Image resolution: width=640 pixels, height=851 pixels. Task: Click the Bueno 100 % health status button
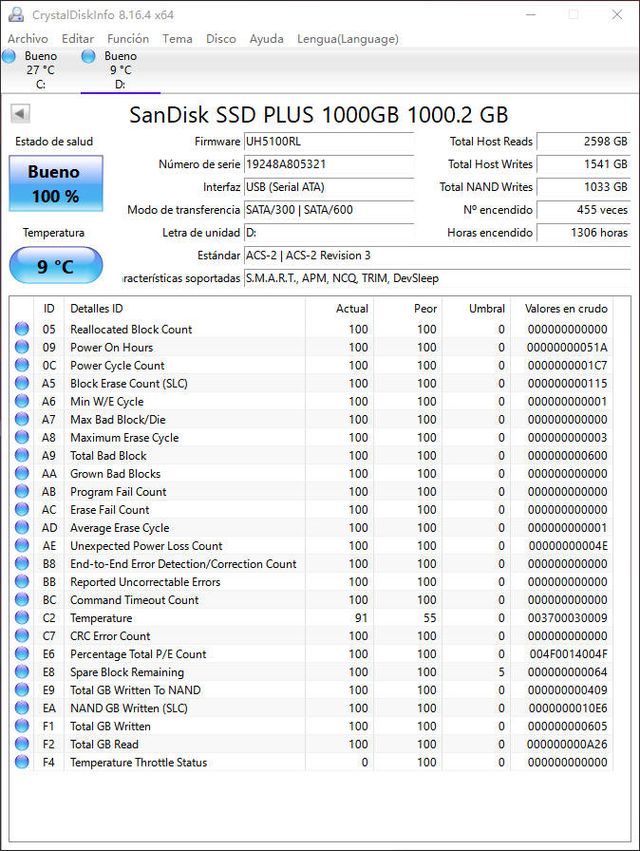(x=54, y=184)
